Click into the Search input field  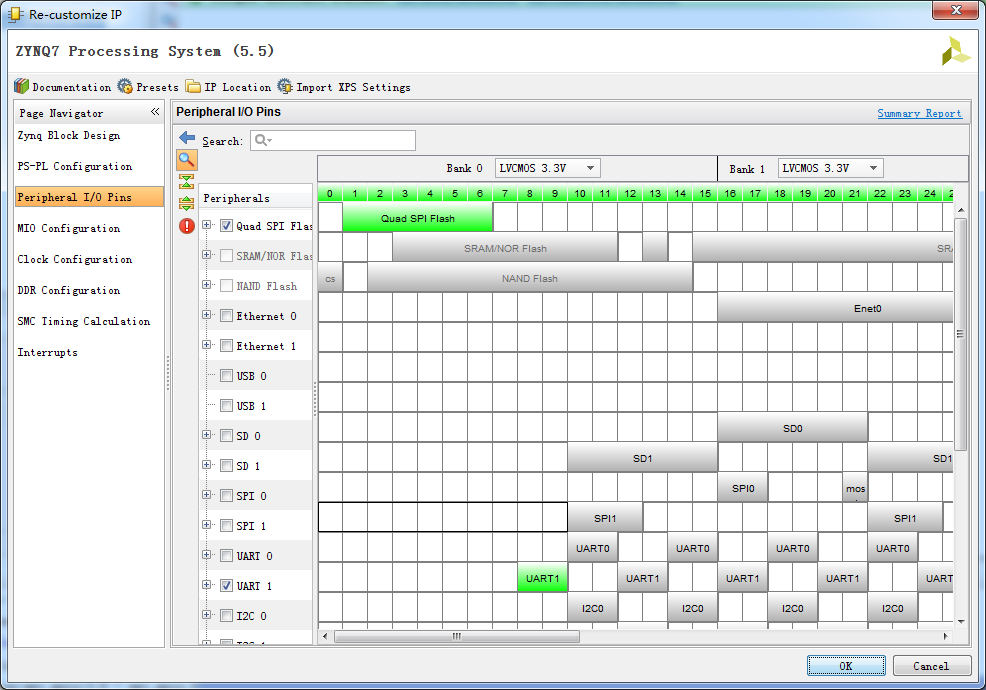[333, 140]
